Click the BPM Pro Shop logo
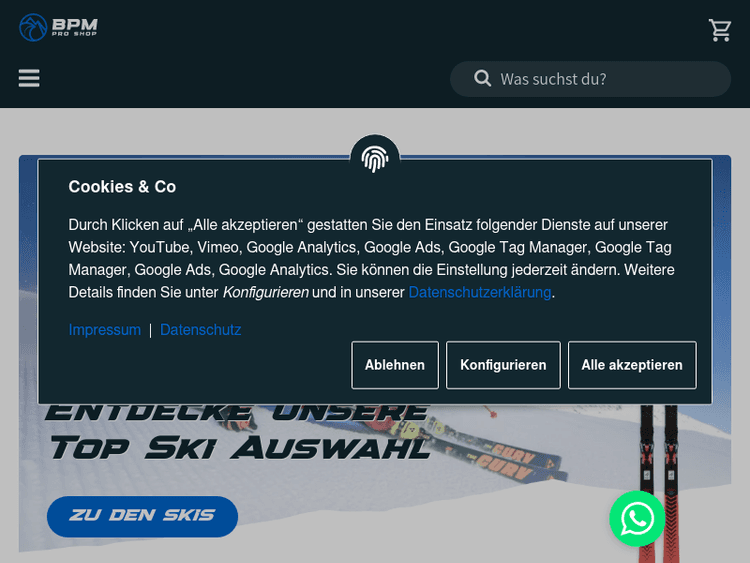This screenshot has height=563, width=750. tap(58, 27)
